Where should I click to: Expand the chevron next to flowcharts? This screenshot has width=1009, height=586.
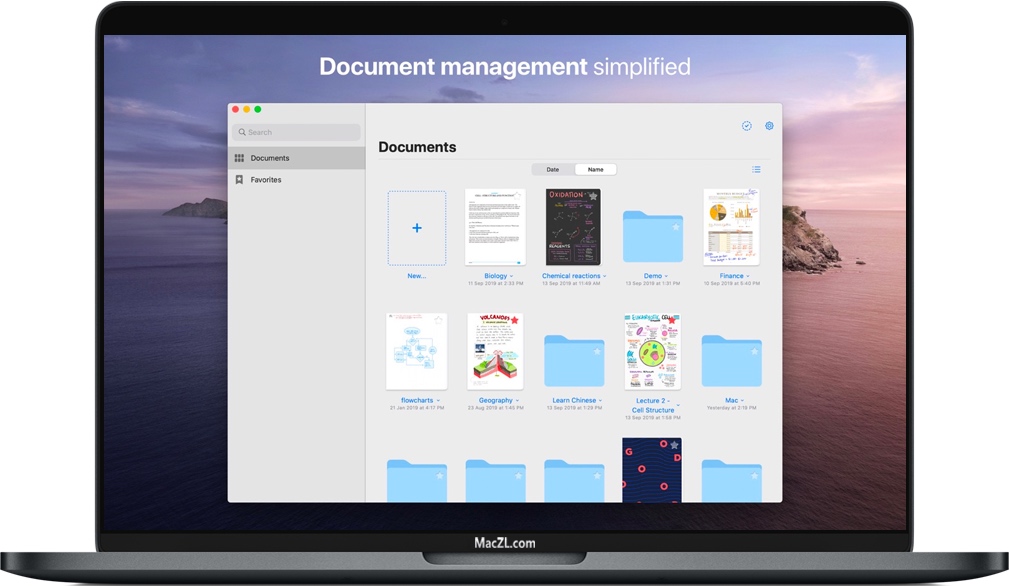(438, 401)
